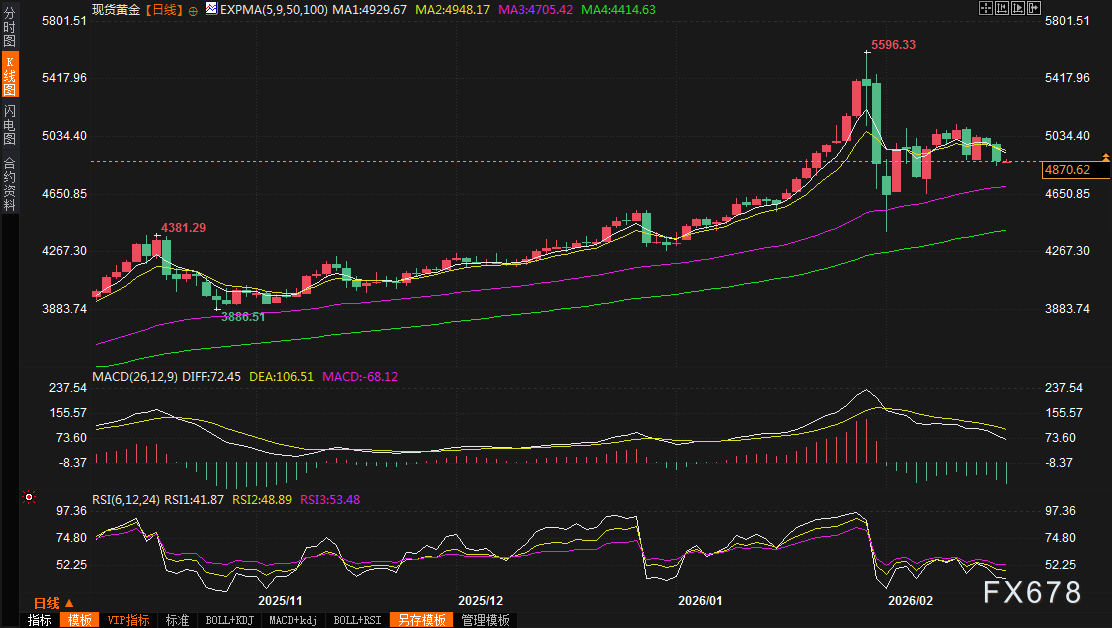This screenshot has width=1112, height=628.
Task: Click the orange price alert arrow icon
Action: click(x=1105, y=158)
